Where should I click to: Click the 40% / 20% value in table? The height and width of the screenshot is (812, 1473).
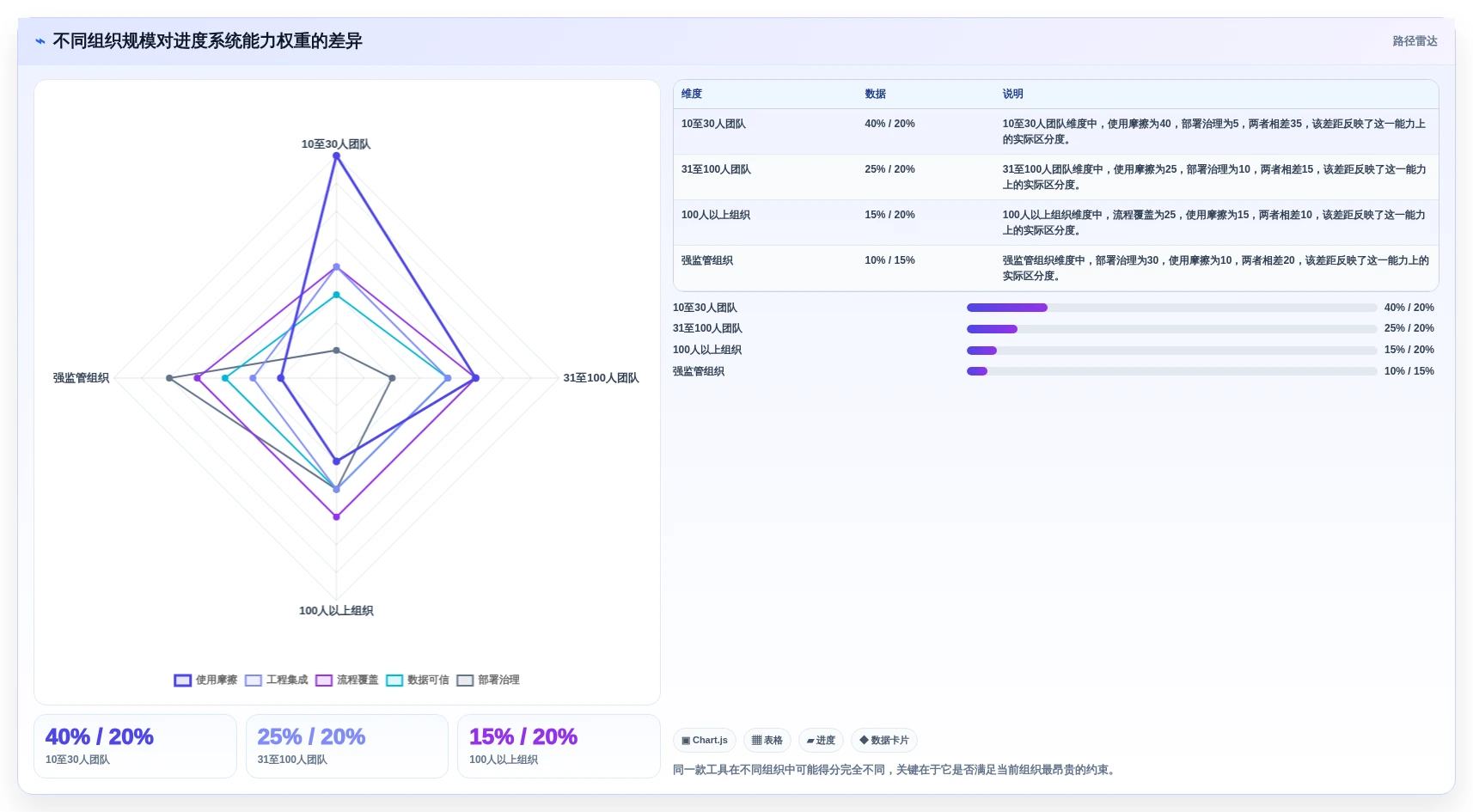click(x=889, y=124)
